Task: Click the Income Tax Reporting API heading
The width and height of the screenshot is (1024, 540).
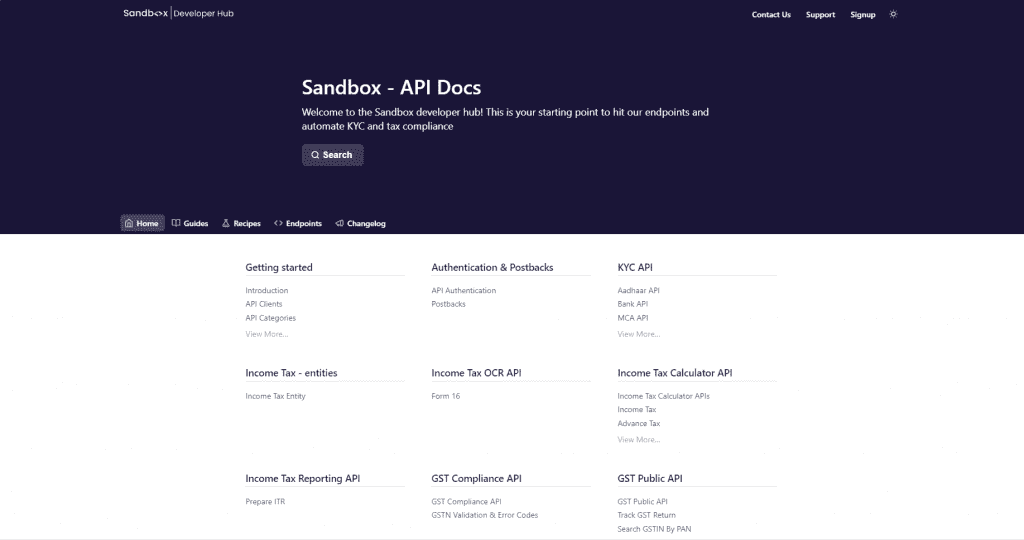Action: (302, 479)
